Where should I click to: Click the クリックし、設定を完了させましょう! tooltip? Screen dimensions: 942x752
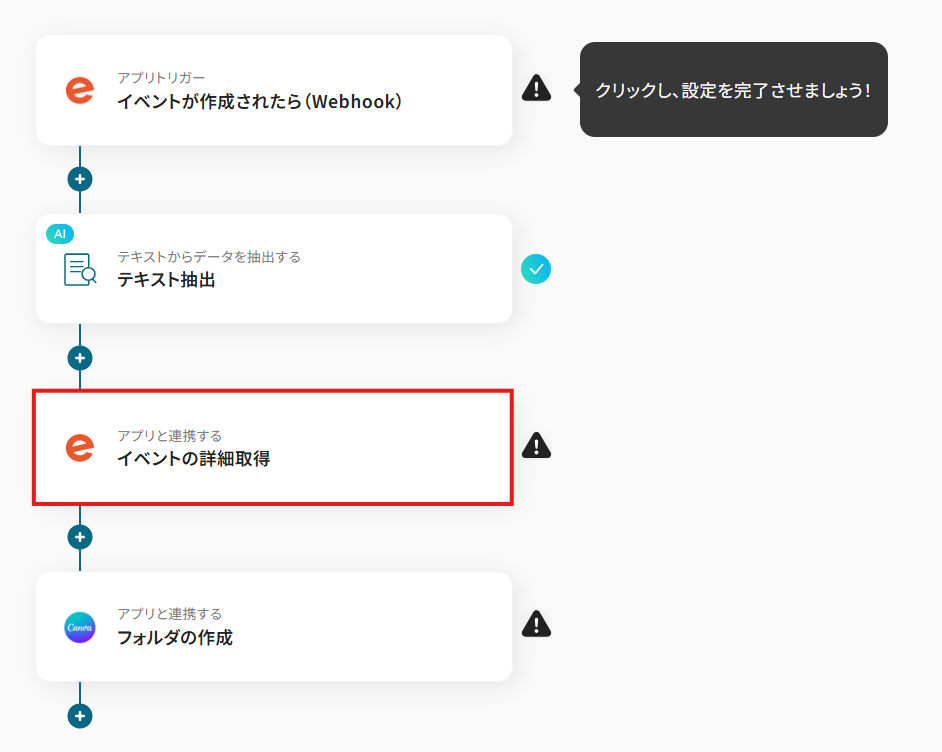point(733,89)
